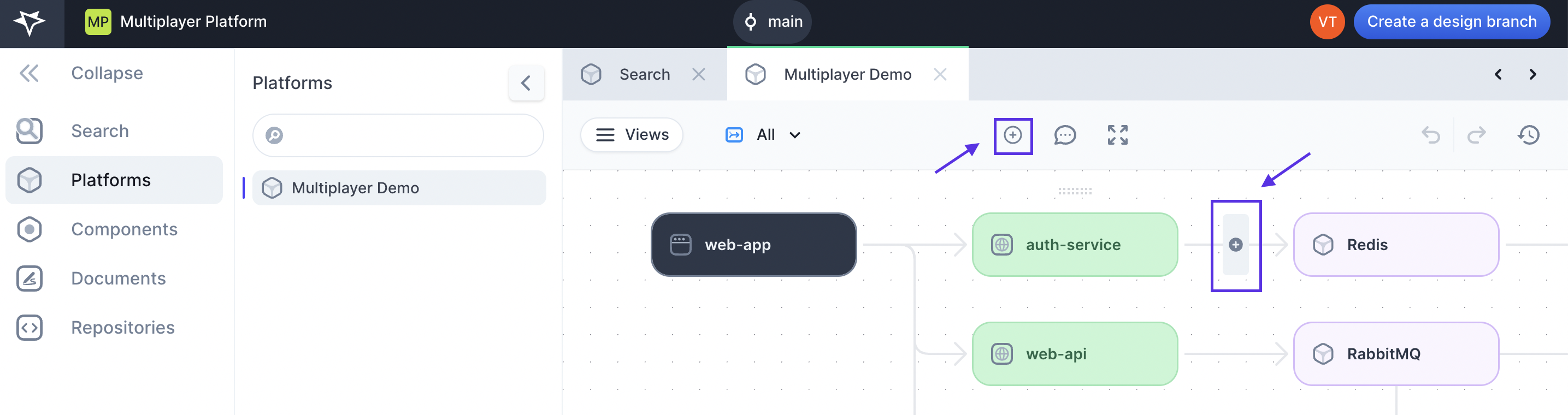Click the RabbitMQ cube icon

(1323, 354)
